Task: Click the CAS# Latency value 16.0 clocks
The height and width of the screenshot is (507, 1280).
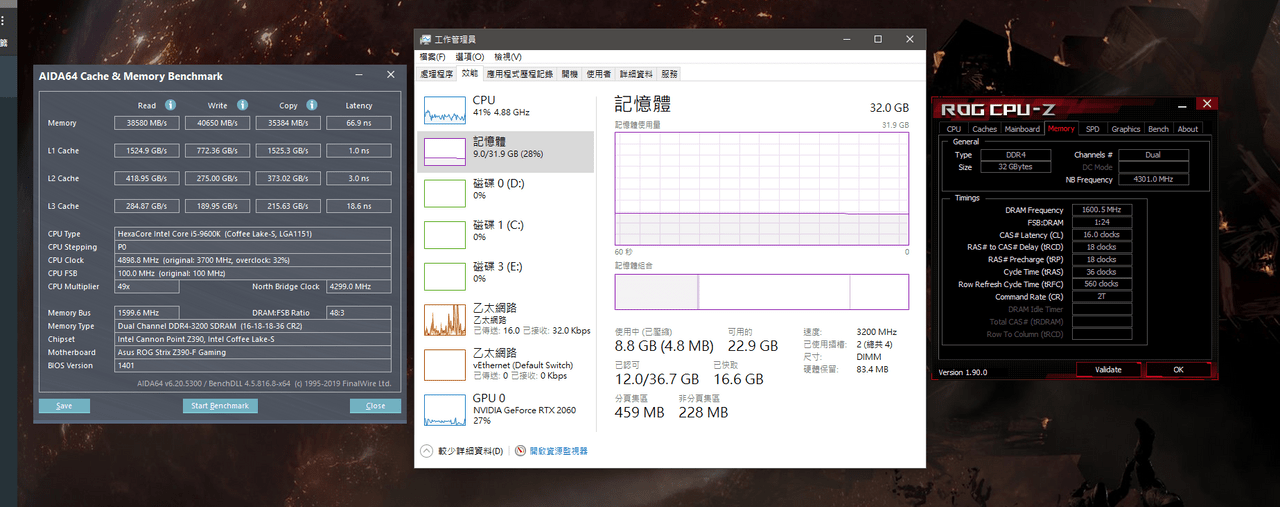Action: coord(1101,234)
